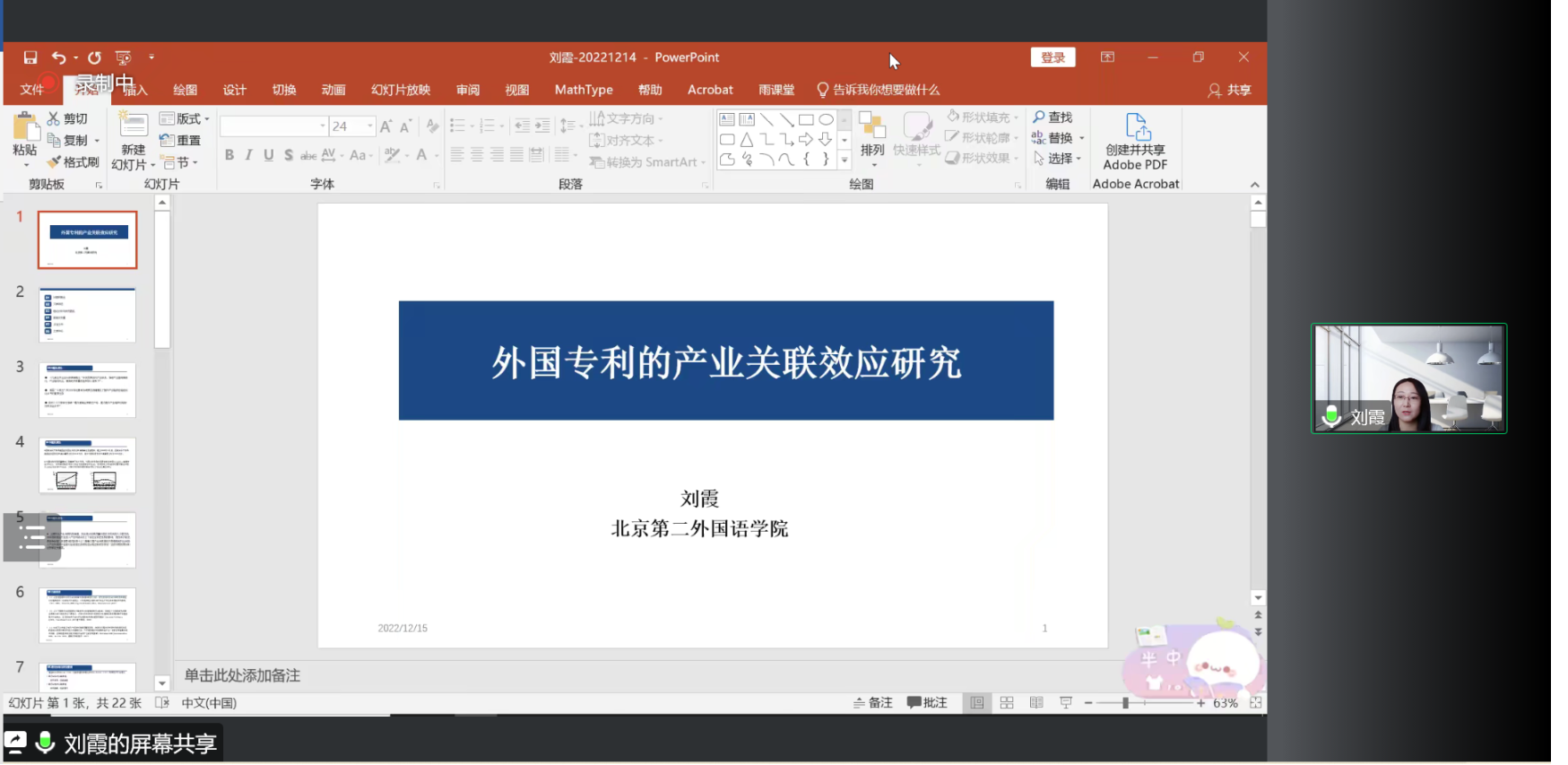
Task: Switch to the MathType tab
Action: 584,90
